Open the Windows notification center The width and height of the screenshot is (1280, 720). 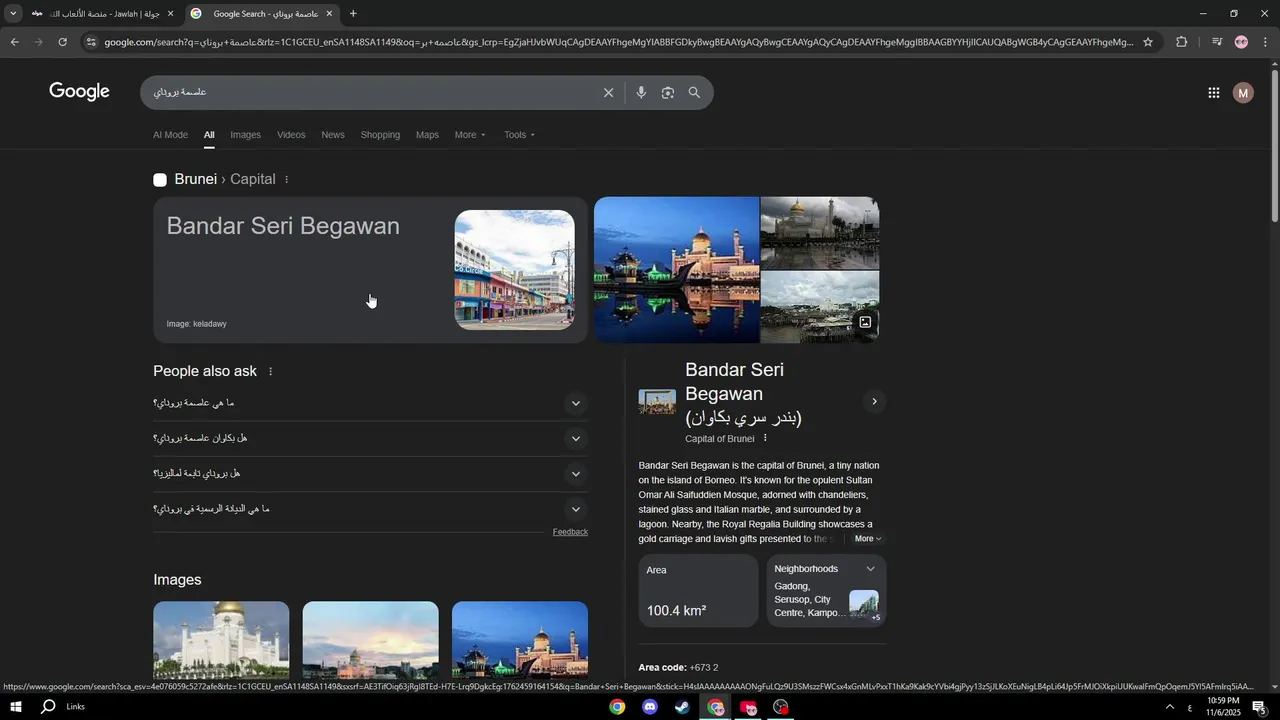tap(1258, 707)
